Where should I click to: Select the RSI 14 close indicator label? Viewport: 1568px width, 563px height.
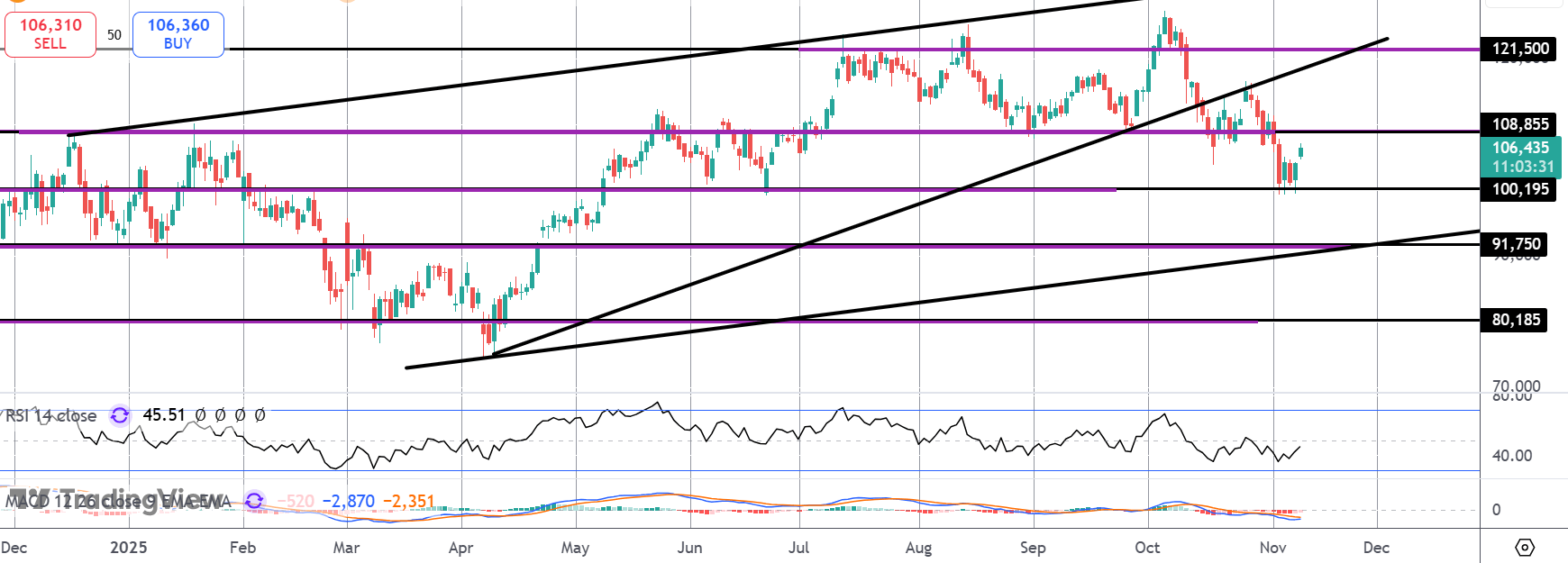click(x=51, y=415)
